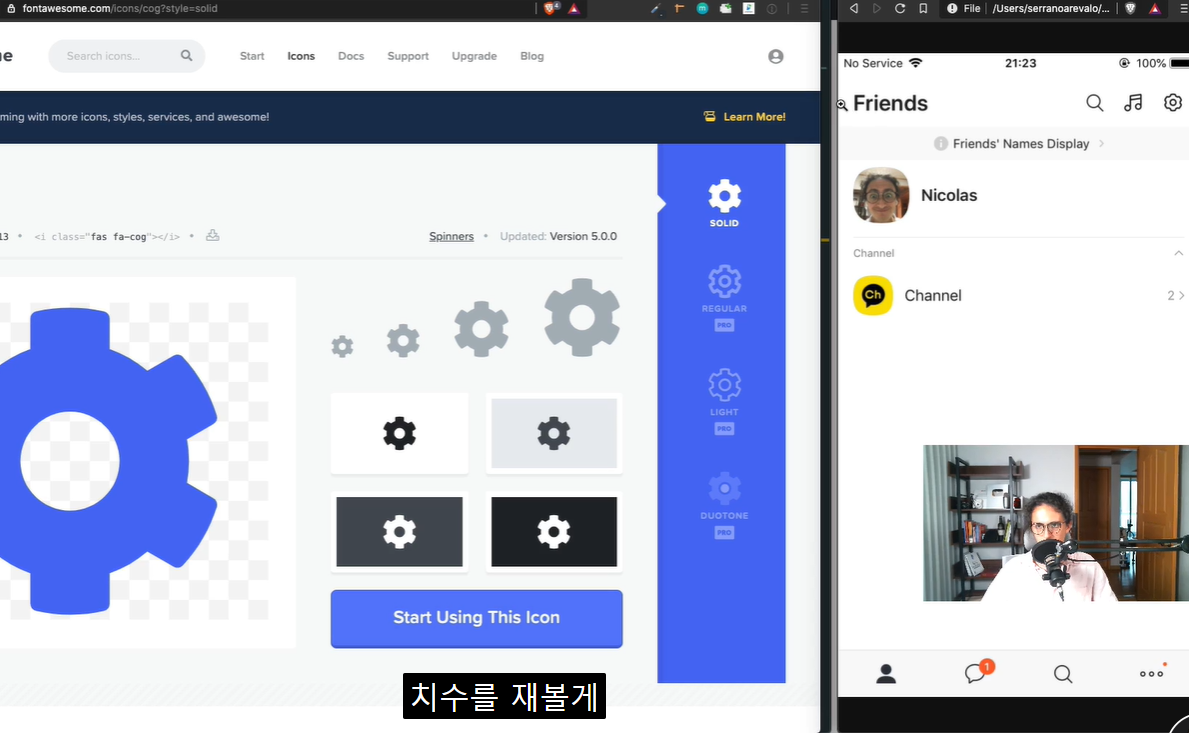The image size is (1189, 733).
Task: Click the large blue cog preview
Action: click(x=106, y=461)
